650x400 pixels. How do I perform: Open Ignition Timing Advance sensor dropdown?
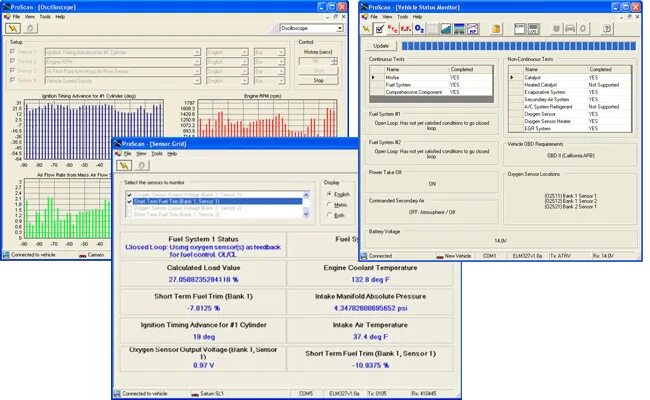(197, 53)
